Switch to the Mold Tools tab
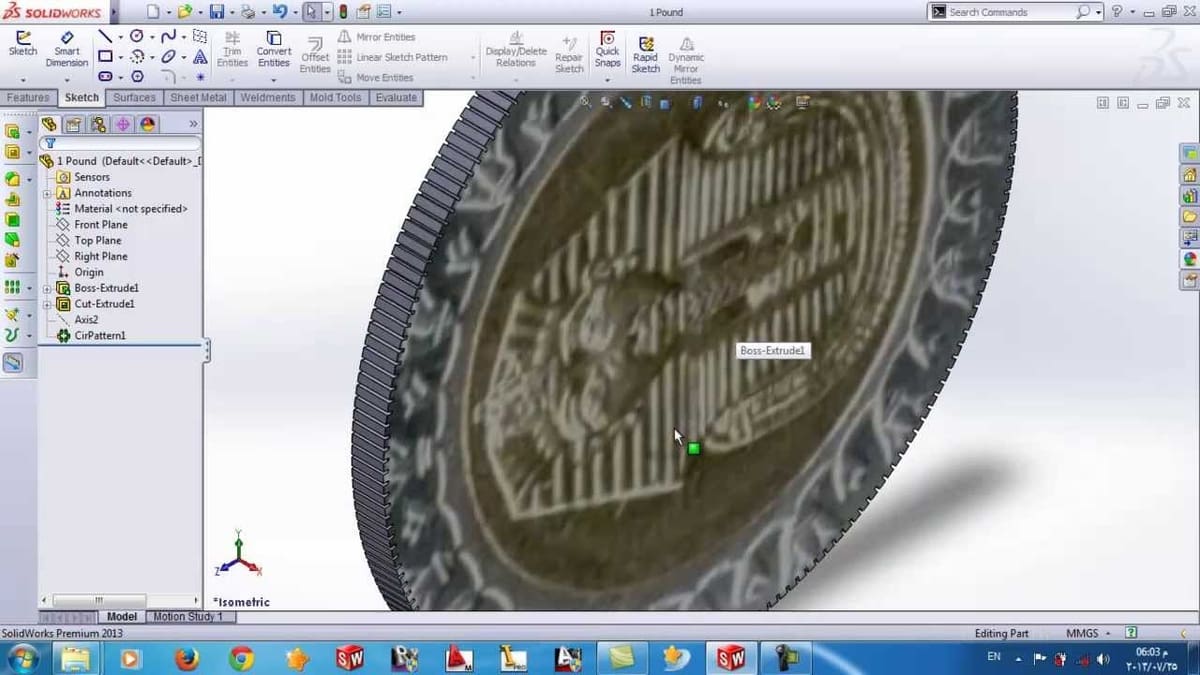The width and height of the screenshot is (1200, 675). click(335, 98)
